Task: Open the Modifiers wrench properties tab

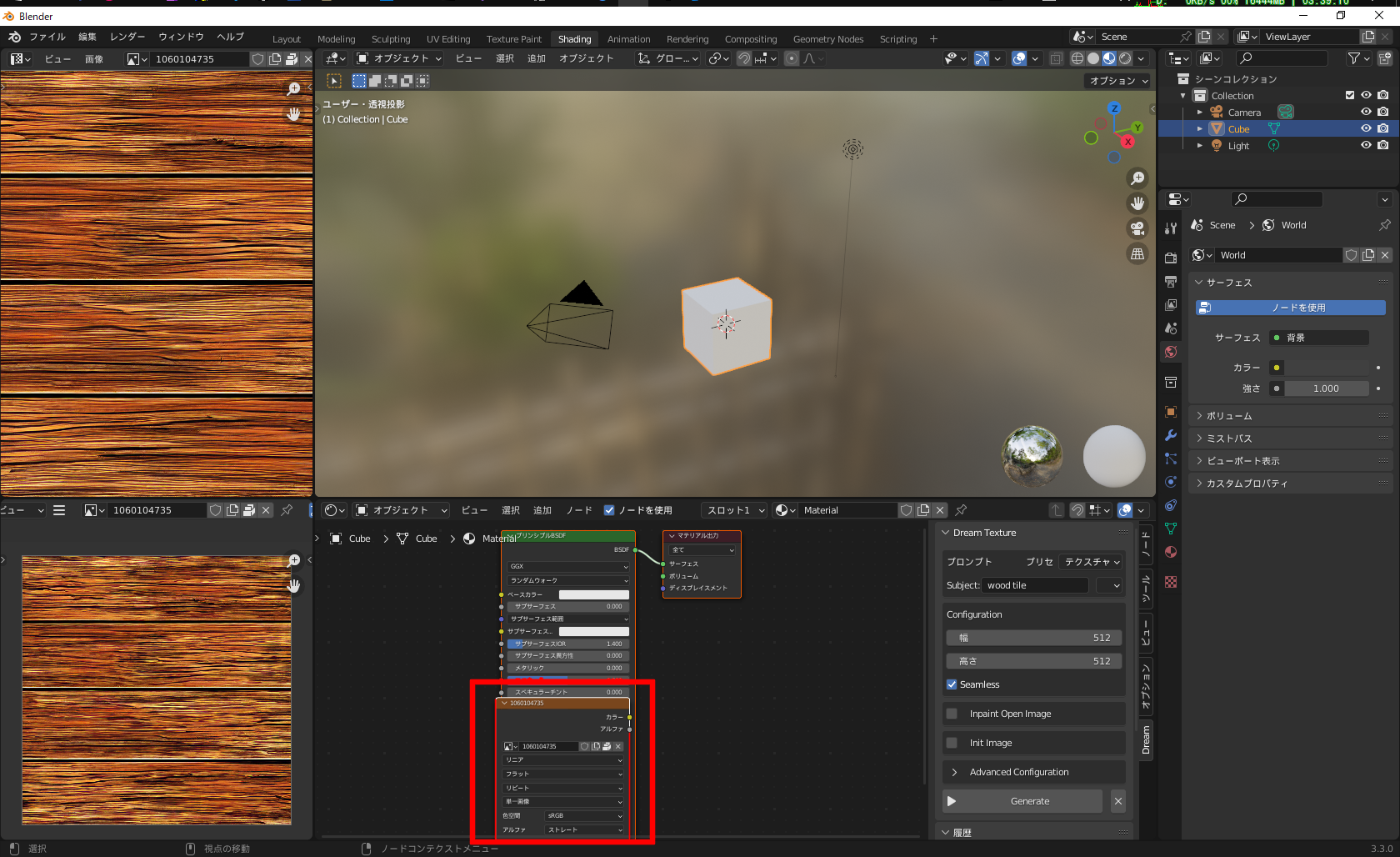Action: 1171,435
